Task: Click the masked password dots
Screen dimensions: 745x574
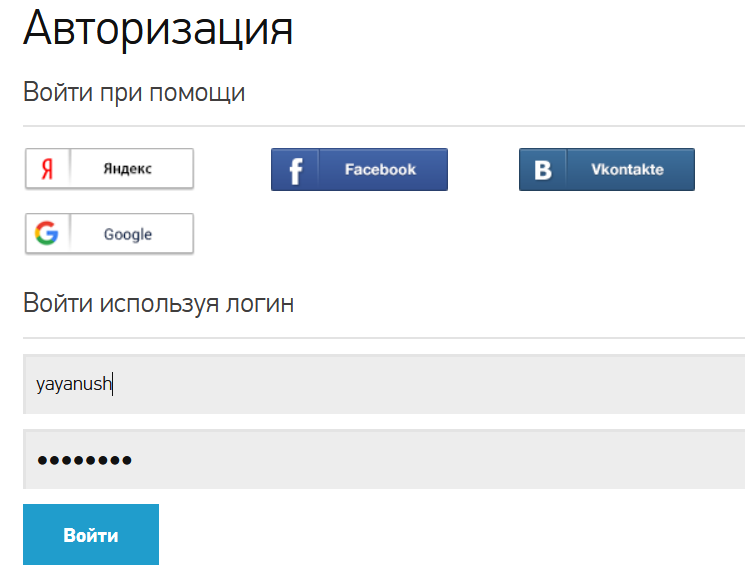Action: (x=85, y=460)
